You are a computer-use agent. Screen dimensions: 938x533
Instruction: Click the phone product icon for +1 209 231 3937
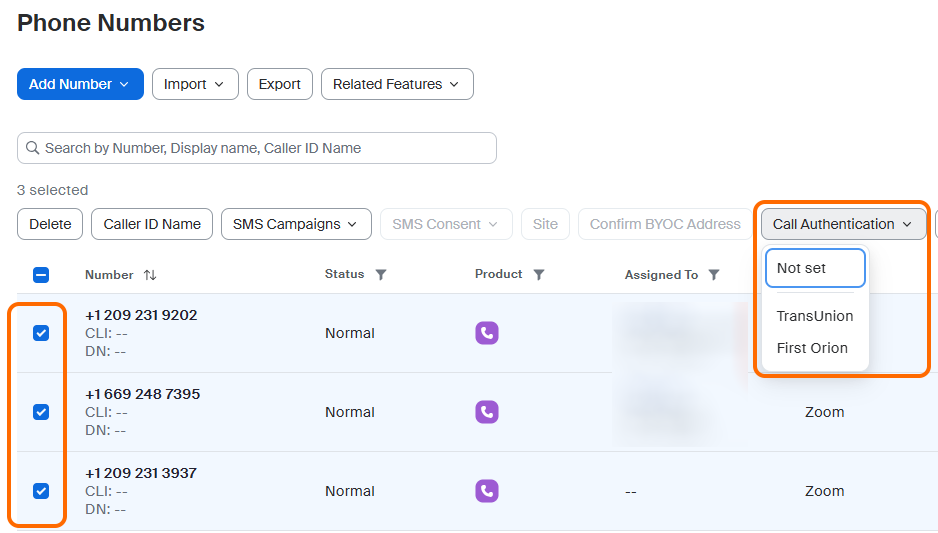point(486,491)
